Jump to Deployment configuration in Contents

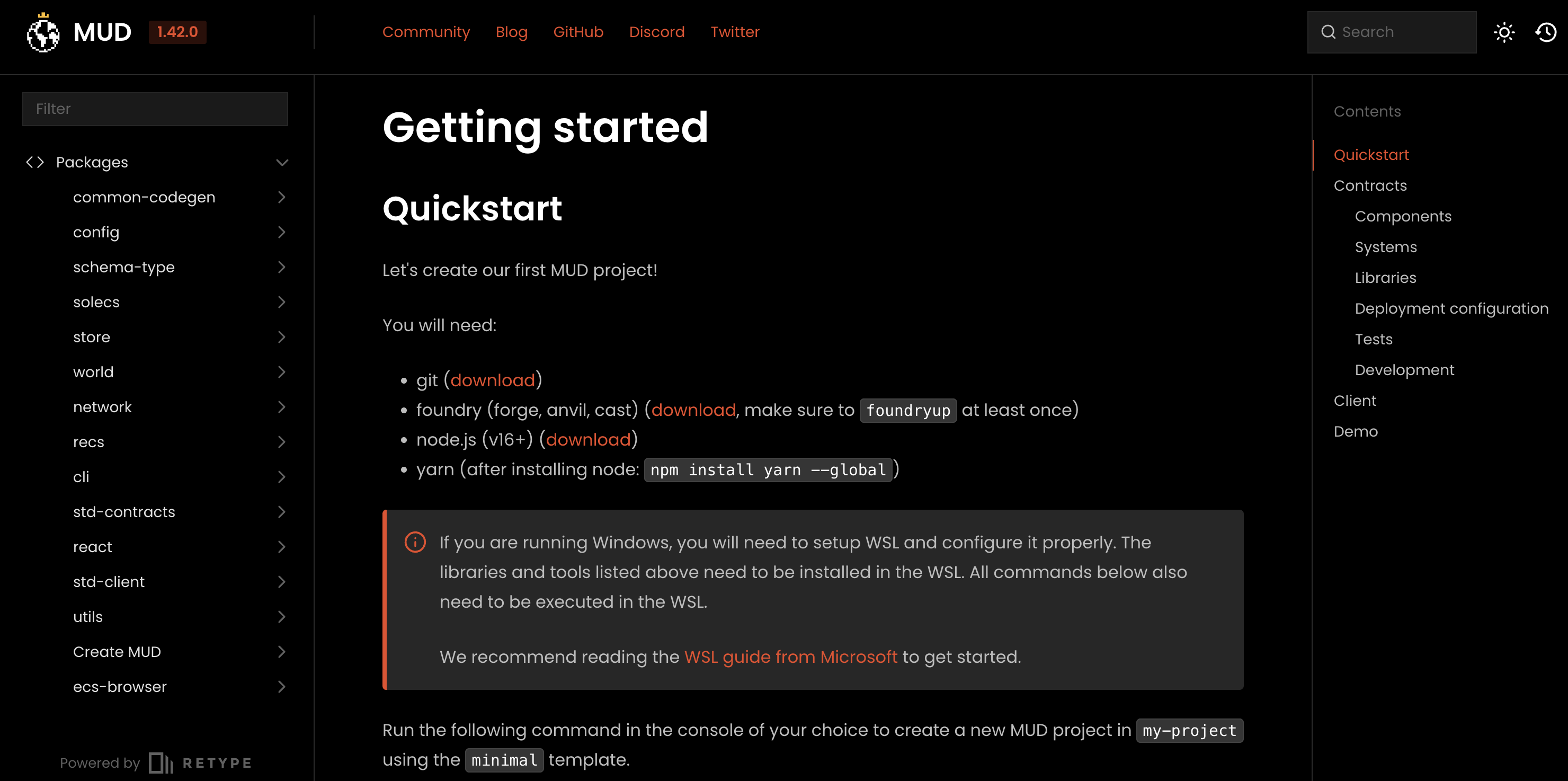pos(1451,308)
